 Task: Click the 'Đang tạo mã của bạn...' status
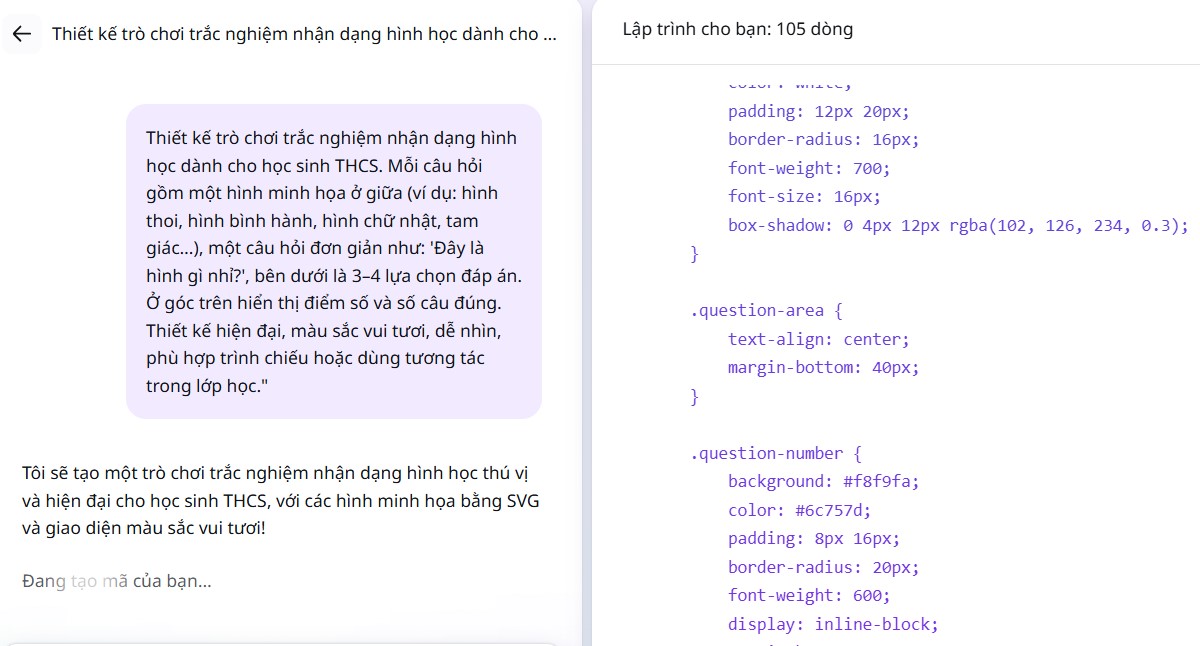pyautogui.click(x=116, y=581)
